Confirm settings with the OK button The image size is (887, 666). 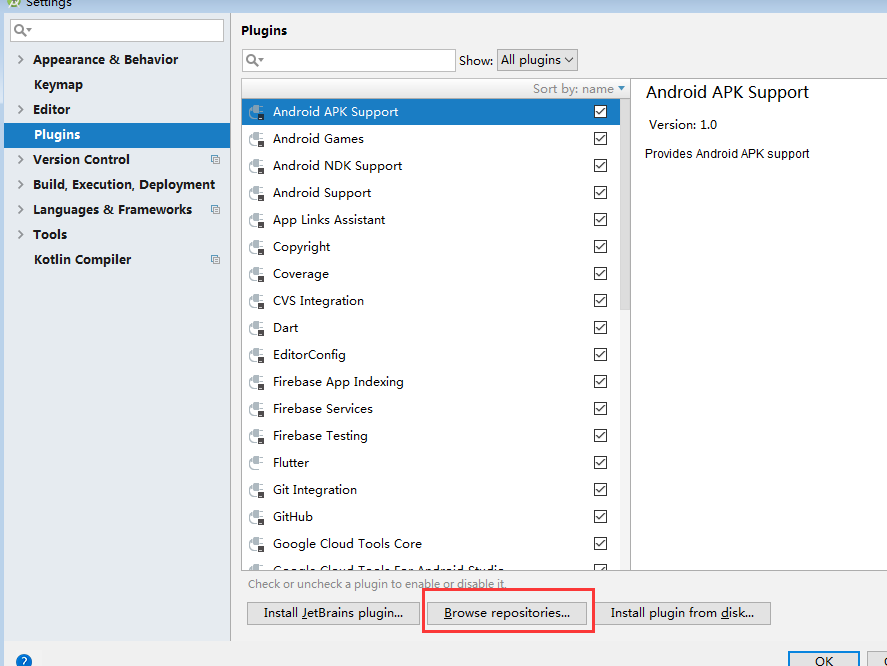click(824, 660)
